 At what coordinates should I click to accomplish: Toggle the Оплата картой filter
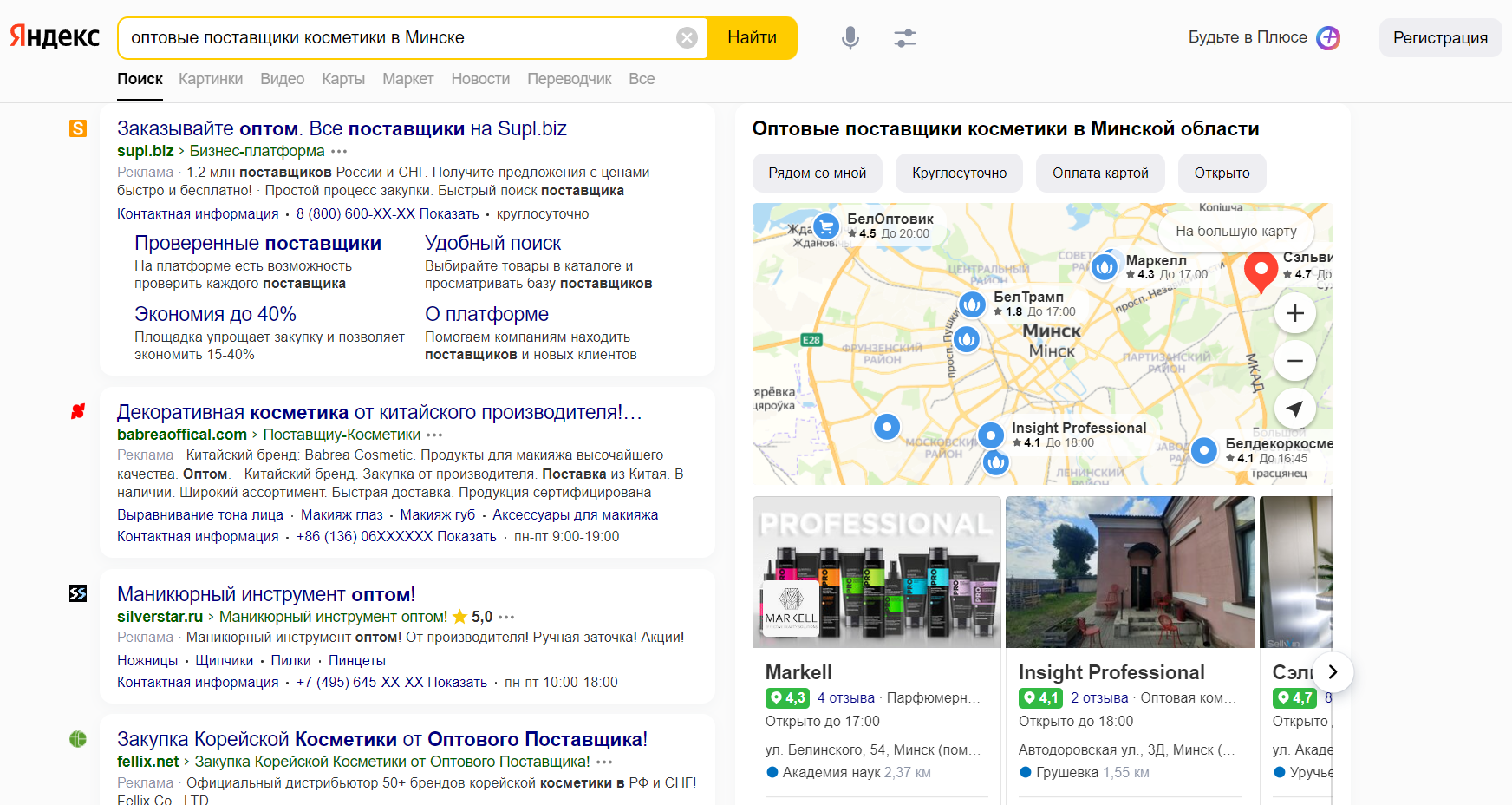pyautogui.click(x=1100, y=173)
